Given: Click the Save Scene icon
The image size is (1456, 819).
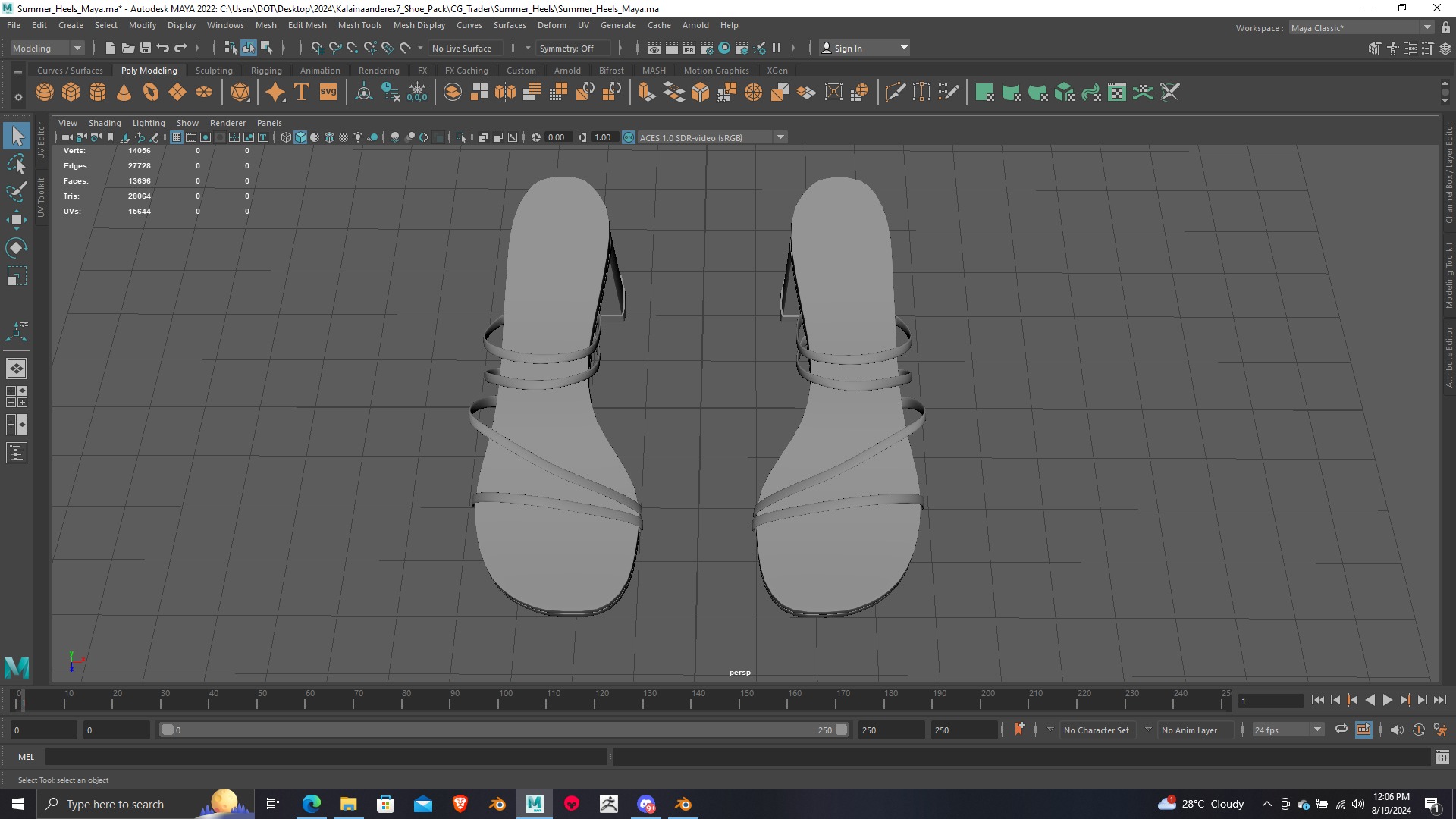Looking at the screenshot, I should 146,48.
